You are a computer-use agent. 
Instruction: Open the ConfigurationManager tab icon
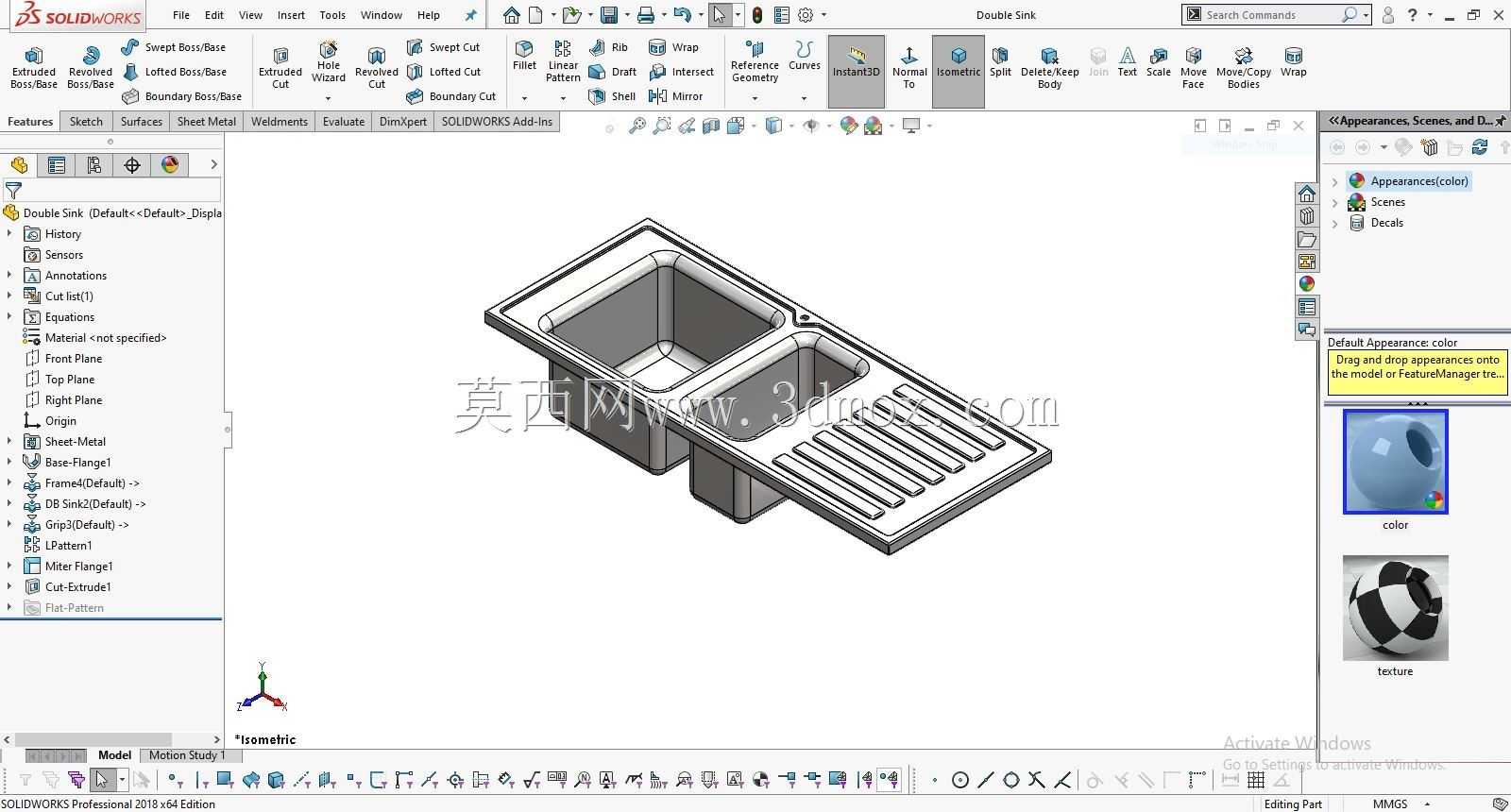(x=94, y=165)
